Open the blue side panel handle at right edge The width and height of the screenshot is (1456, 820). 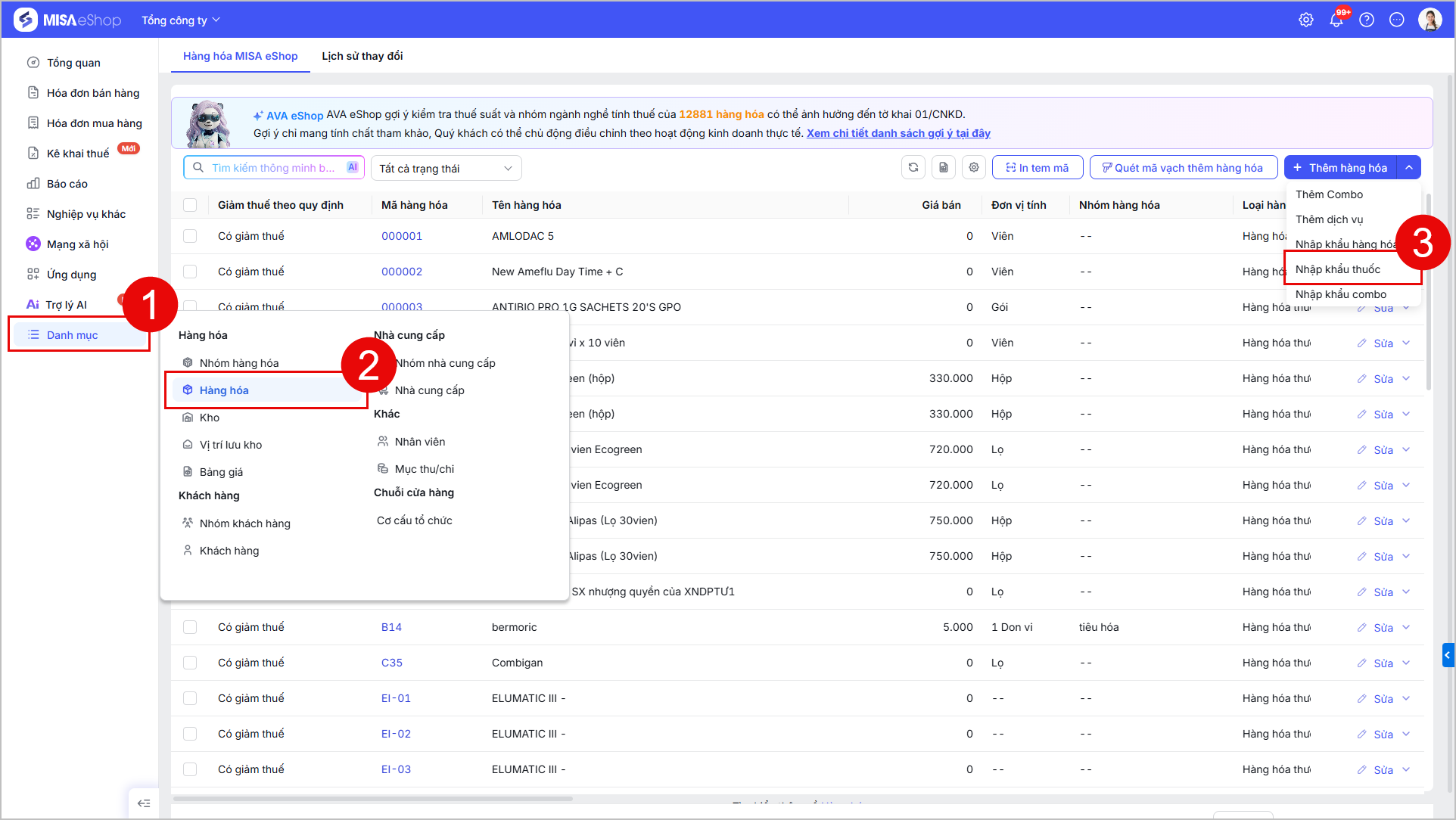click(1448, 655)
